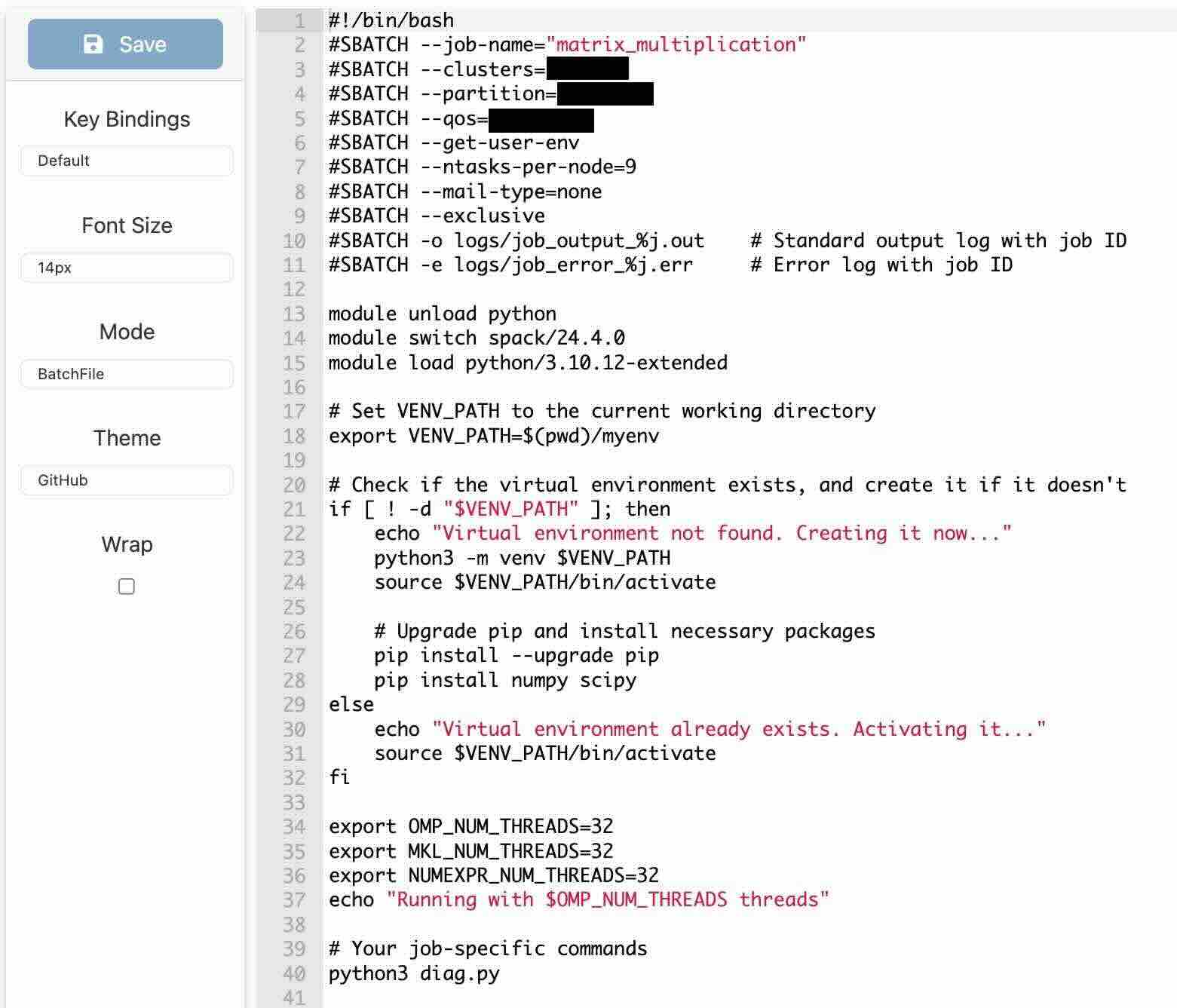Open the Key Bindings dropdown set to Default
The height and width of the screenshot is (1008, 1177).
[127, 161]
